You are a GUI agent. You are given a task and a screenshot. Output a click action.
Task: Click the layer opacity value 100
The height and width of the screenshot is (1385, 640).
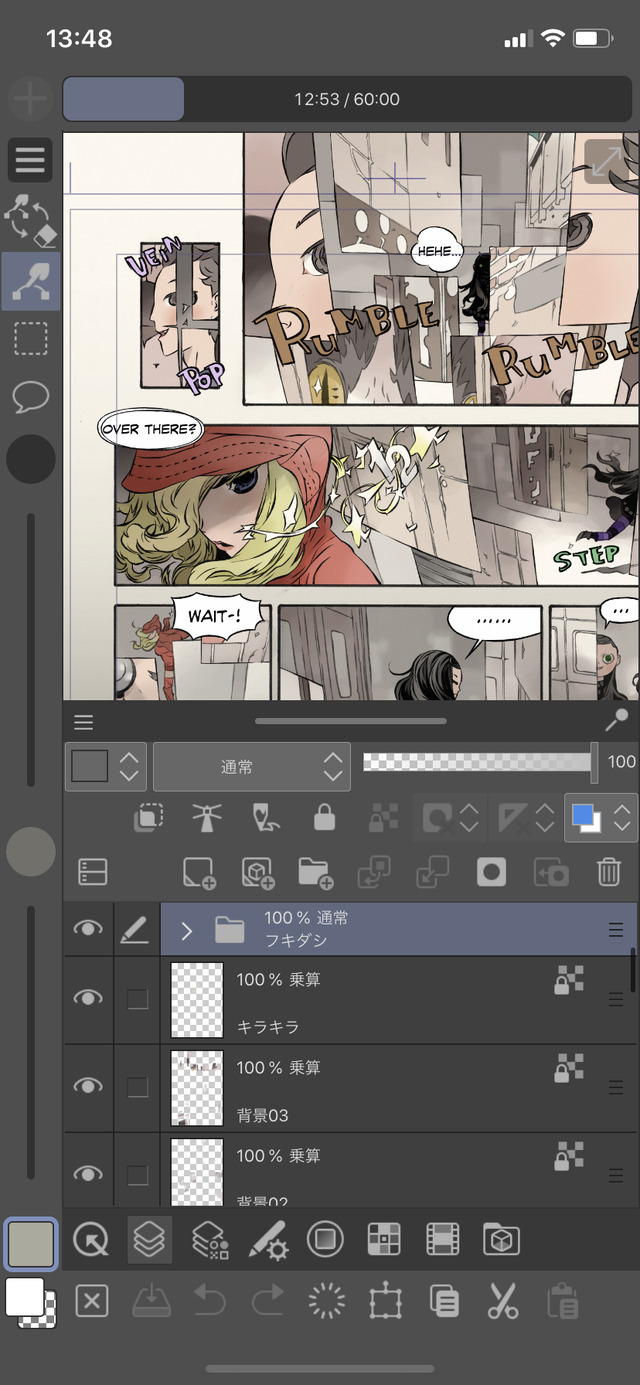tap(621, 762)
